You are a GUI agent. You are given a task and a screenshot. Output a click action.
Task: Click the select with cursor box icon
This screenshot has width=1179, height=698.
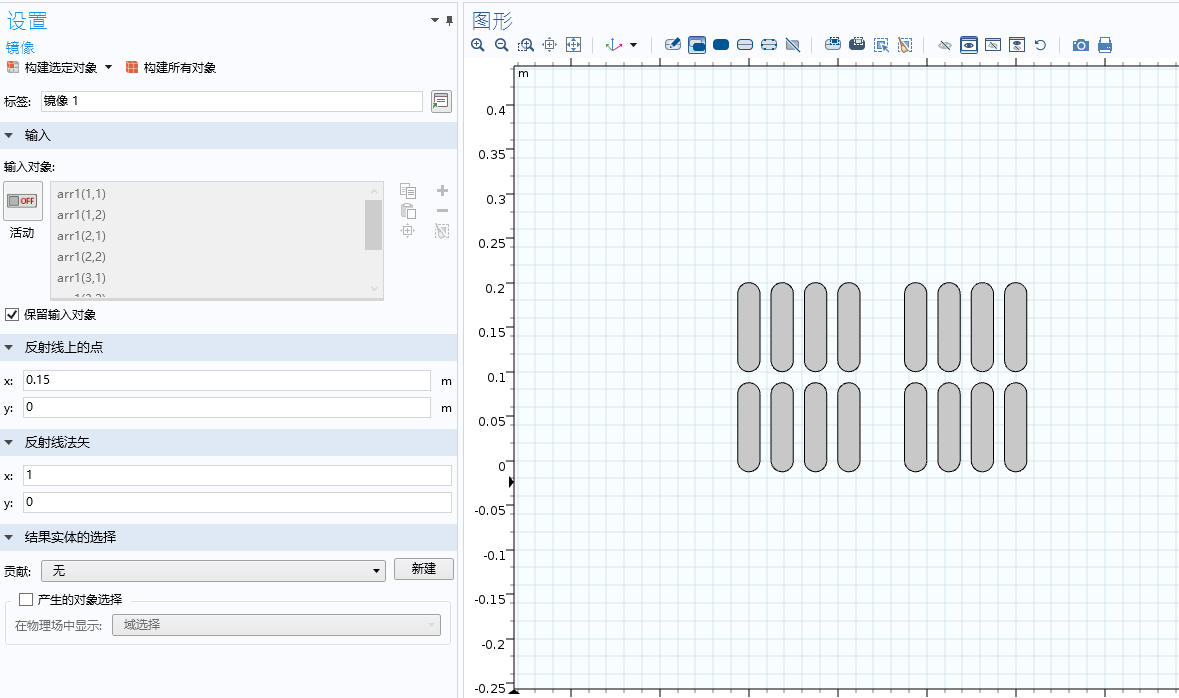pyautogui.click(x=881, y=45)
